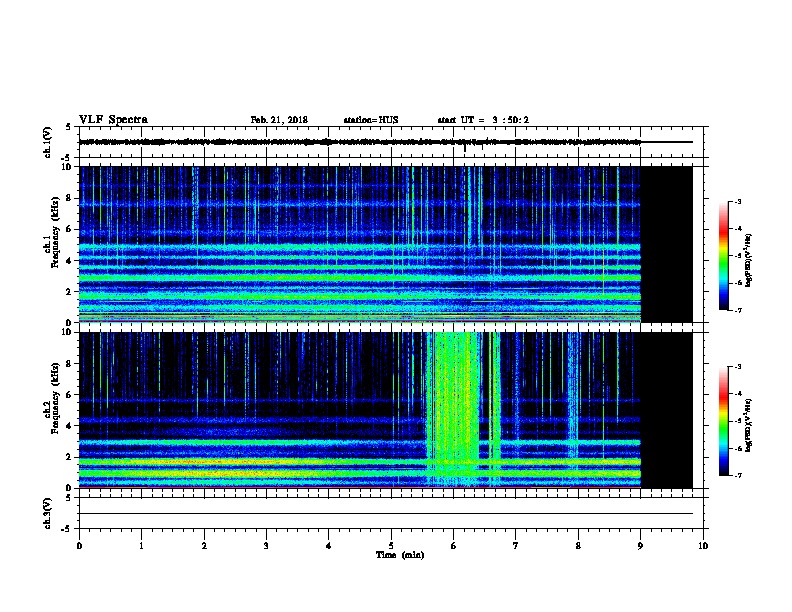Image resolution: width=792 pixels, height=612 pixels.
Task: Click the "5" tick on ch.1(V) axis
Action: (69, 128)
